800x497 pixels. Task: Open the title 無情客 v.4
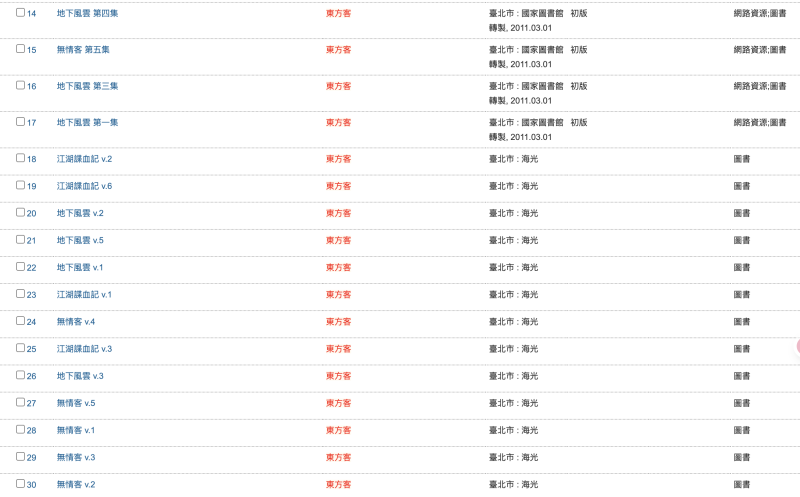[75, 321]
